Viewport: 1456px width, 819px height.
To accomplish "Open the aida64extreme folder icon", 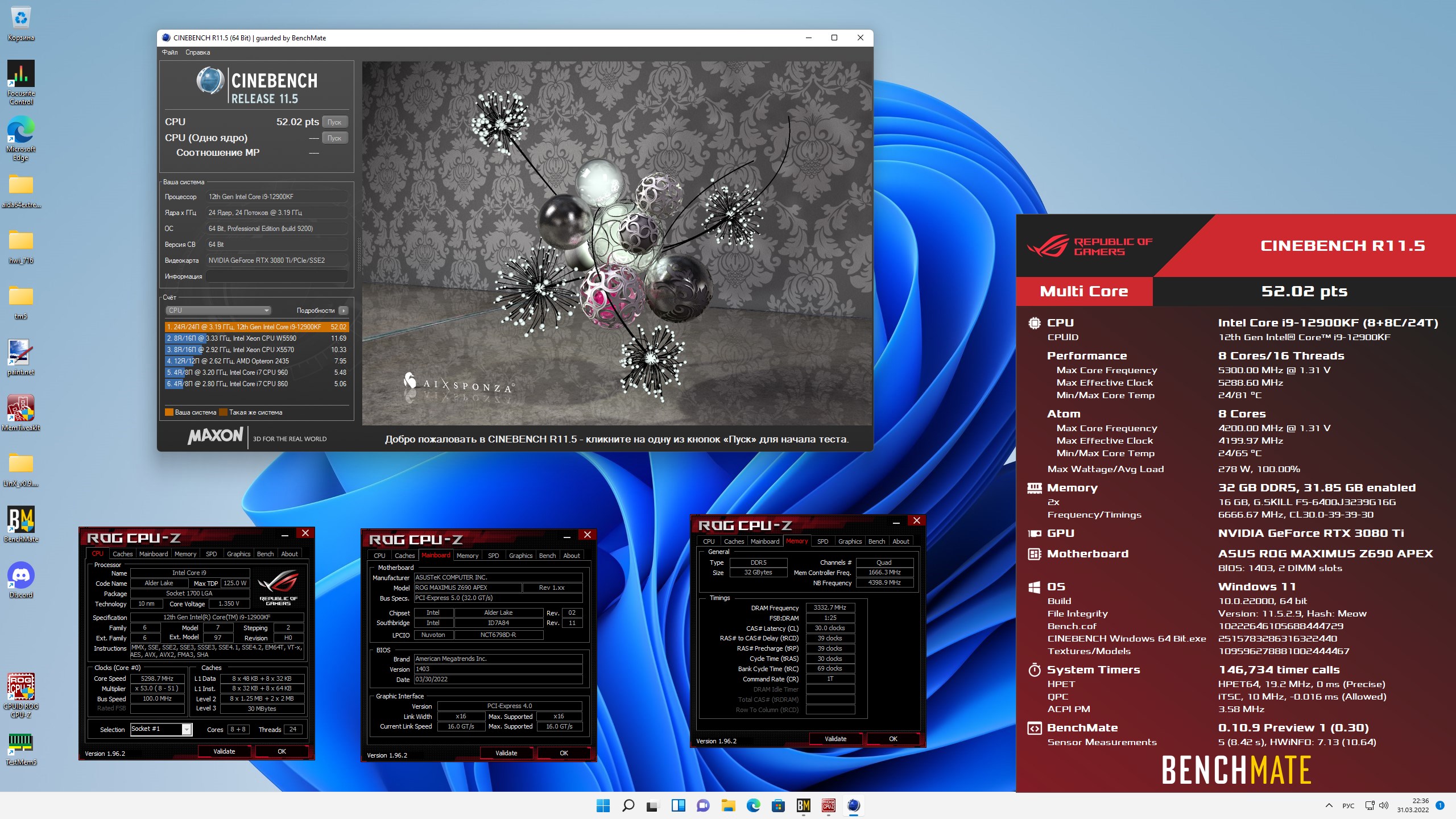I will (x=21, y=191).
